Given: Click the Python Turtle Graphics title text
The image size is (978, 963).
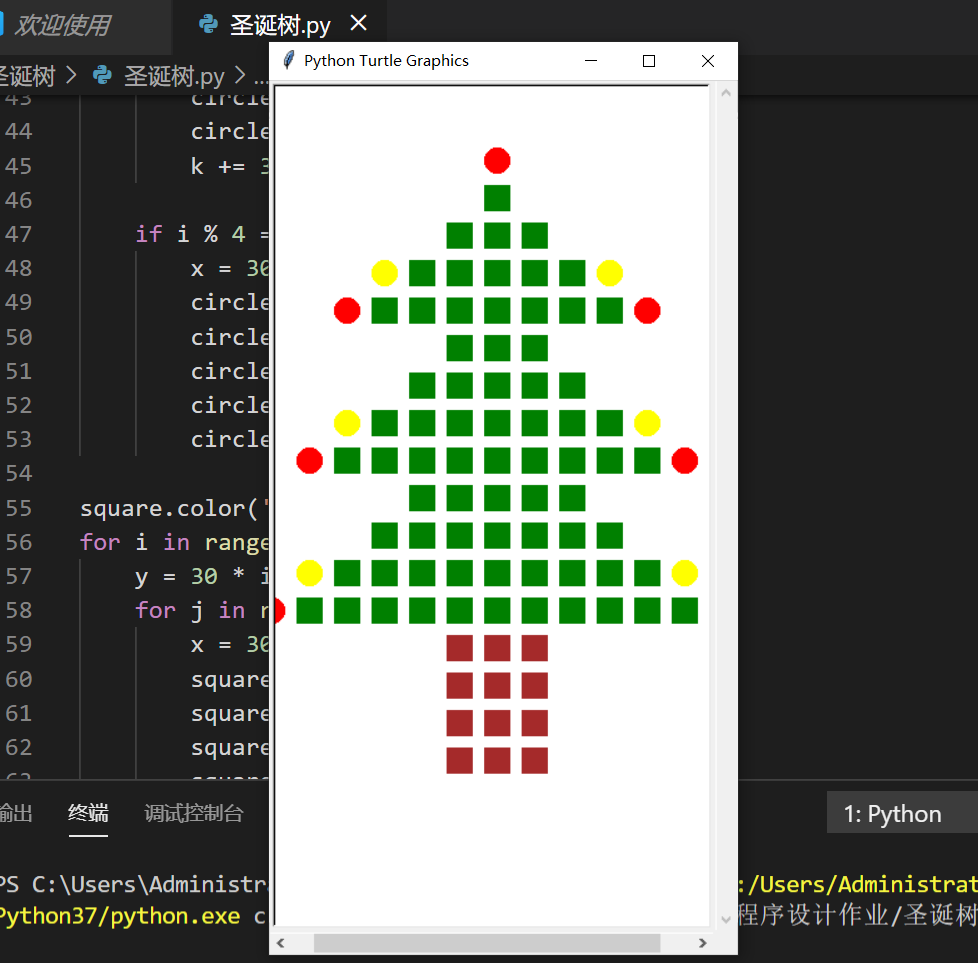Looking at the screenshot, I should (x=386, y=60).
